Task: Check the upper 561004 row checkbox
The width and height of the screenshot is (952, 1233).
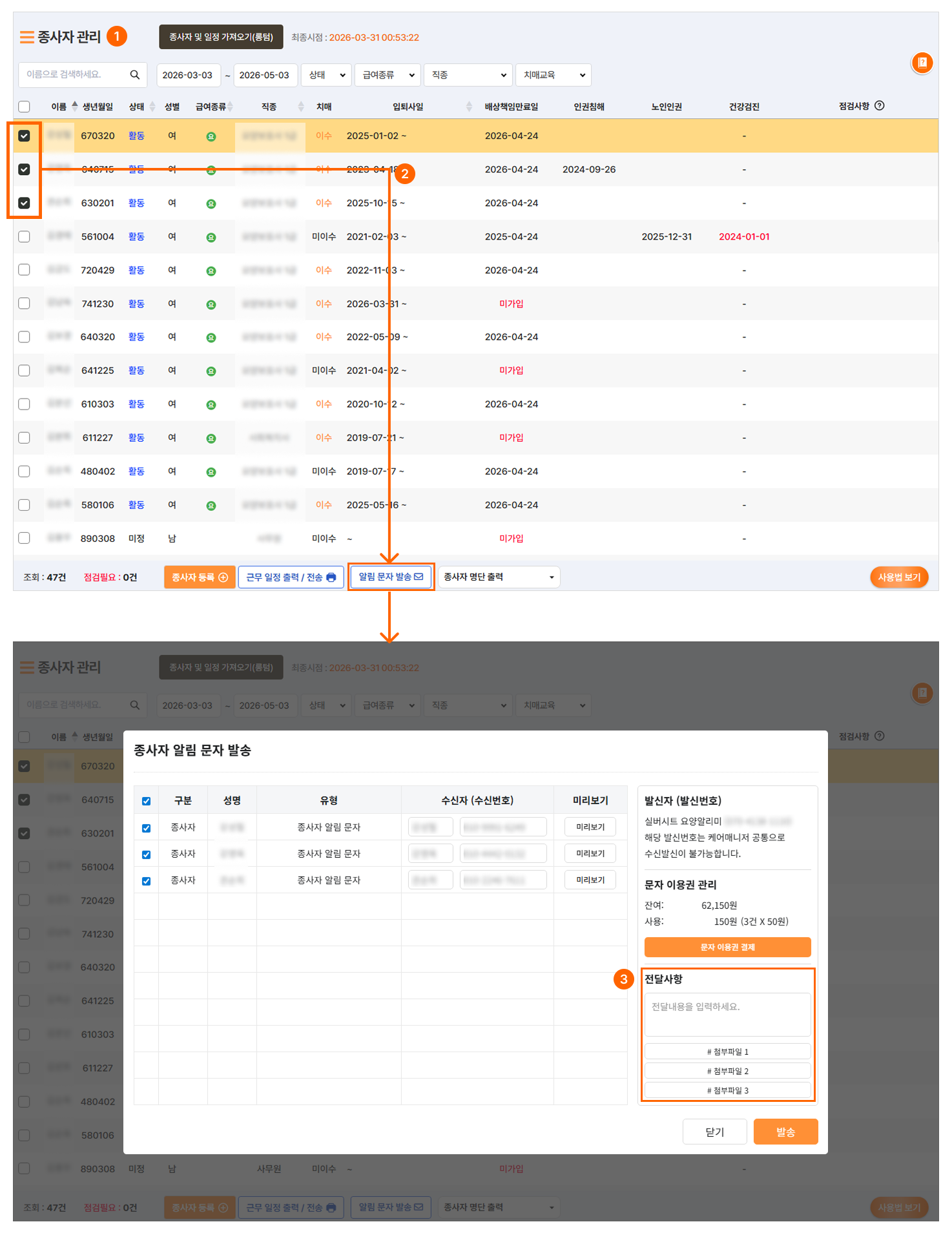Action: (x=24, y=236)
